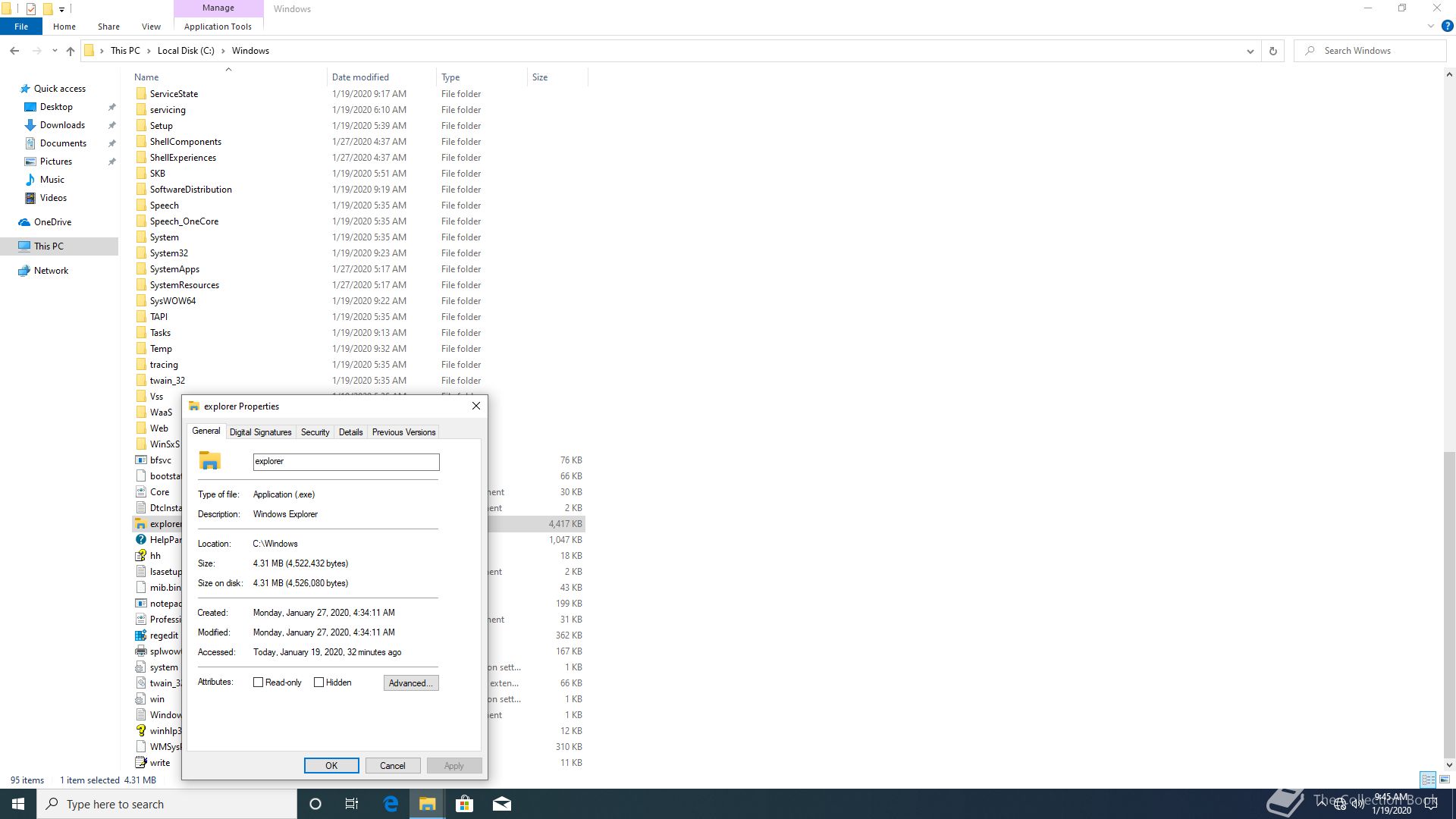Image resolution: width=1456 pixels, height=819 pixels.
Task: Switch to Application Tools tab
Action: pos(218,26)
